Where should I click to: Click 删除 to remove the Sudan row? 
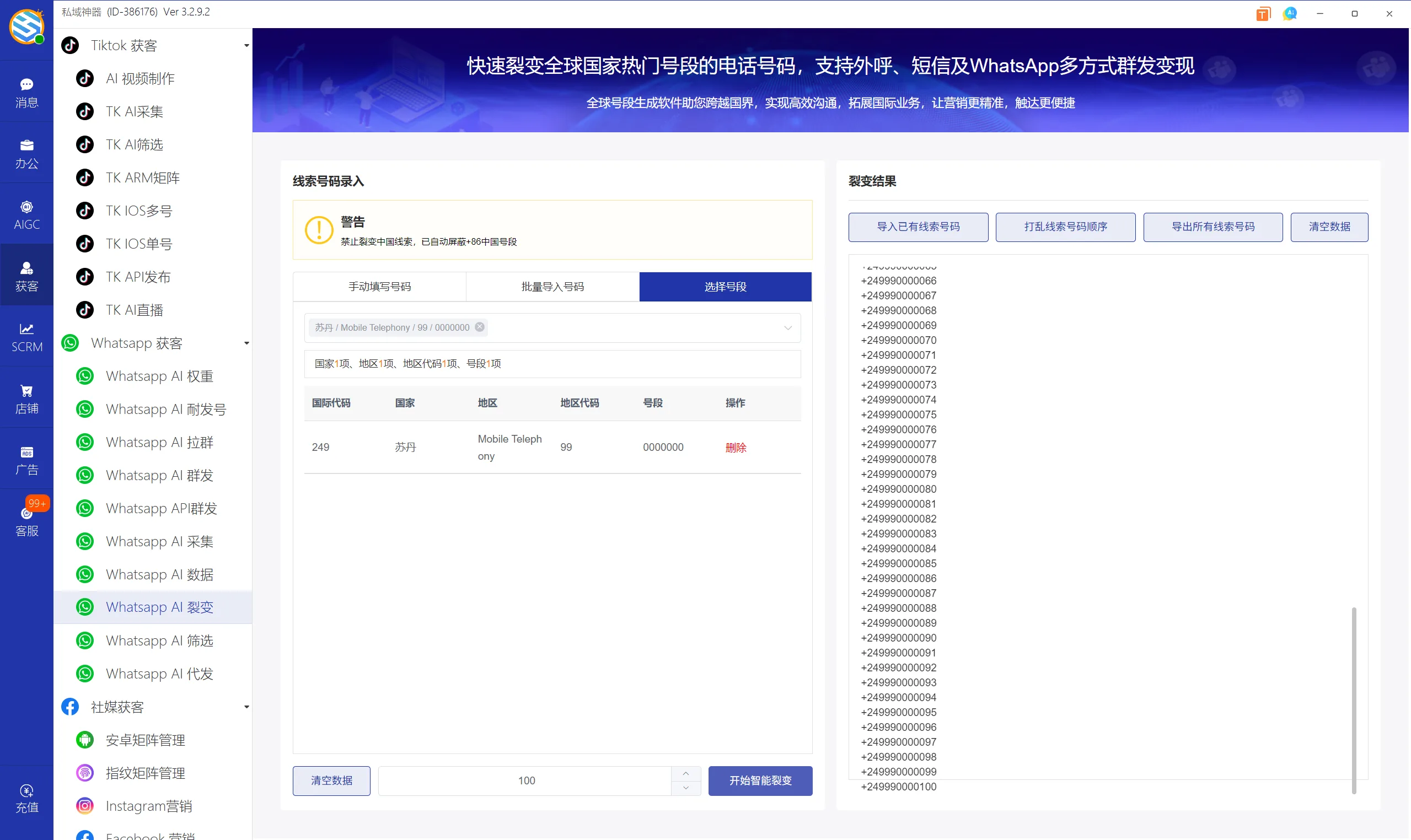click(x=736, y=447)
